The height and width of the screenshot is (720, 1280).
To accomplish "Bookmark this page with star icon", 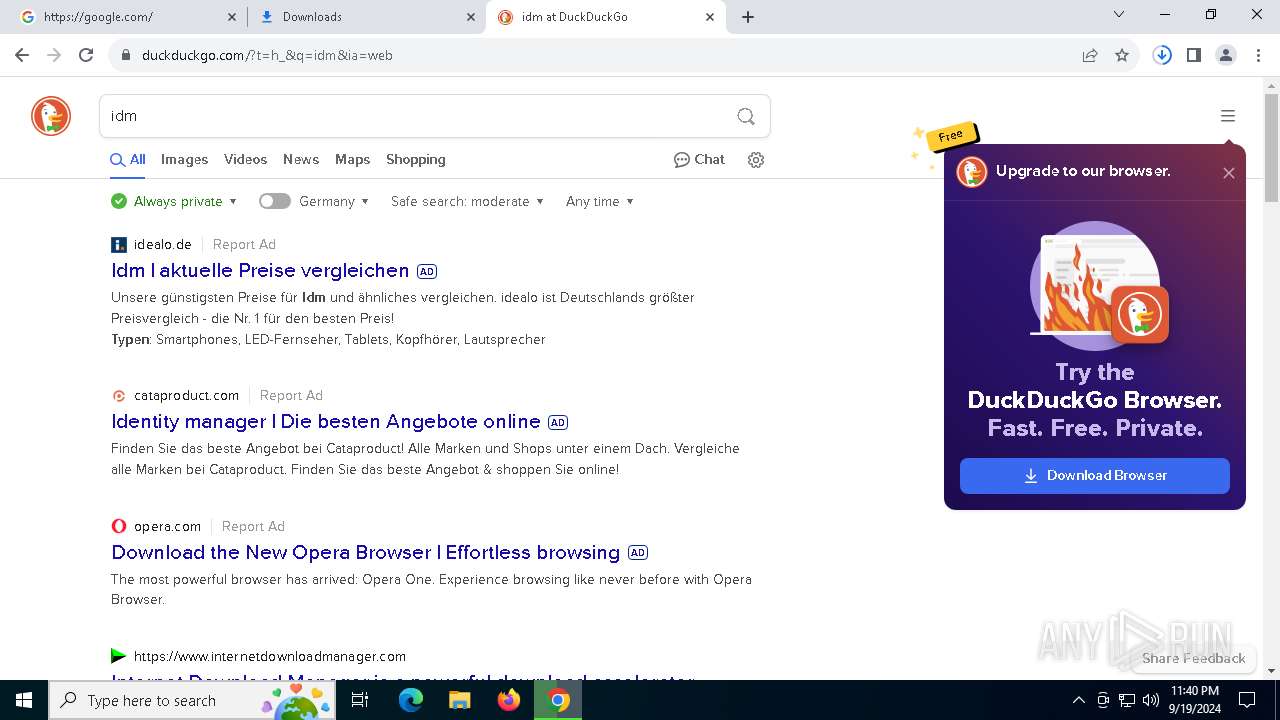I will (1122, 55).
